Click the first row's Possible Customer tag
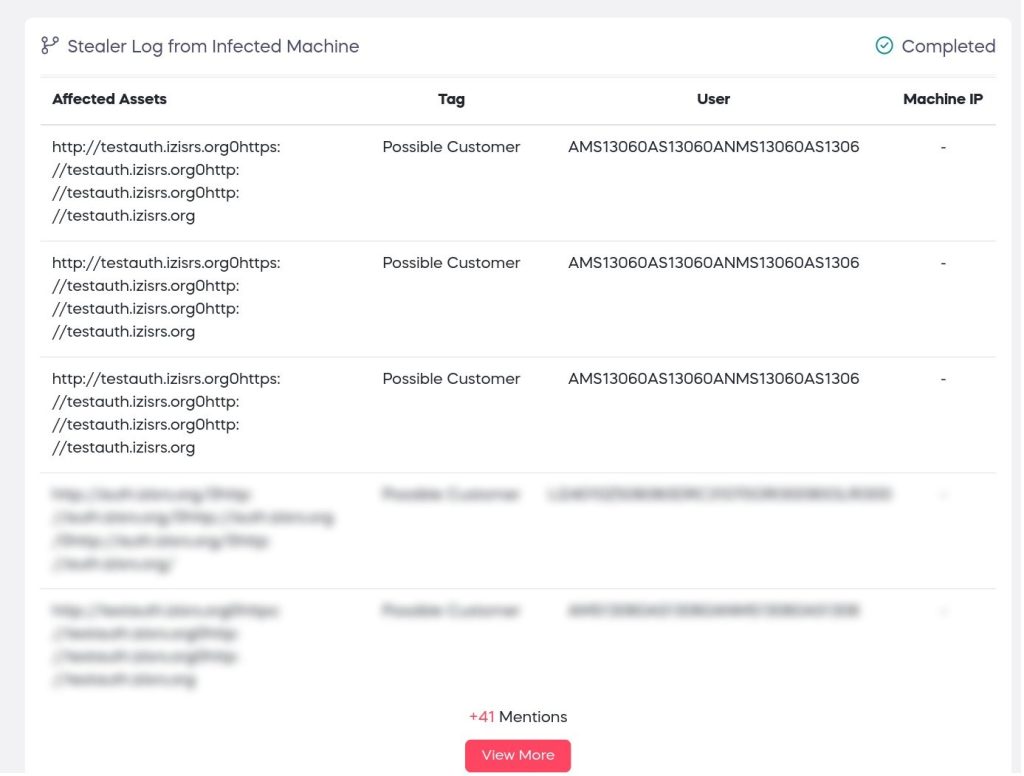Image resolution: width=1024 pixels, height=776 pixels. [451, 147]
